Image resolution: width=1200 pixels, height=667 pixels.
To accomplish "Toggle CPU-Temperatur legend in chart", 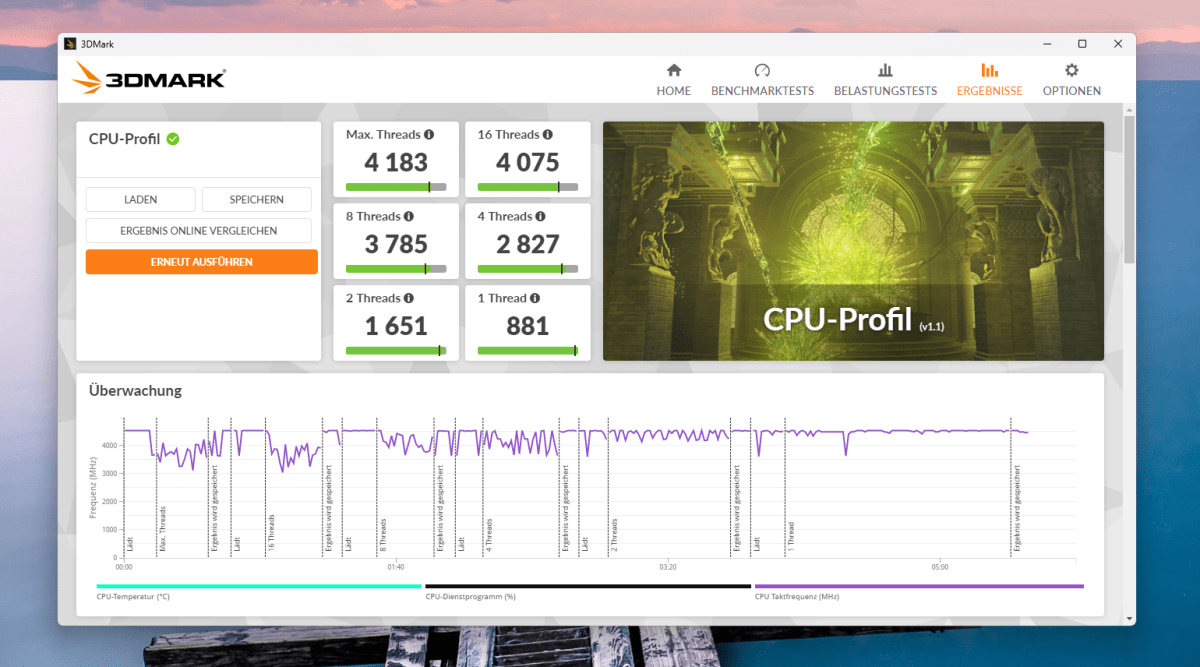I will pyautogui.click(x=259, y=591).
